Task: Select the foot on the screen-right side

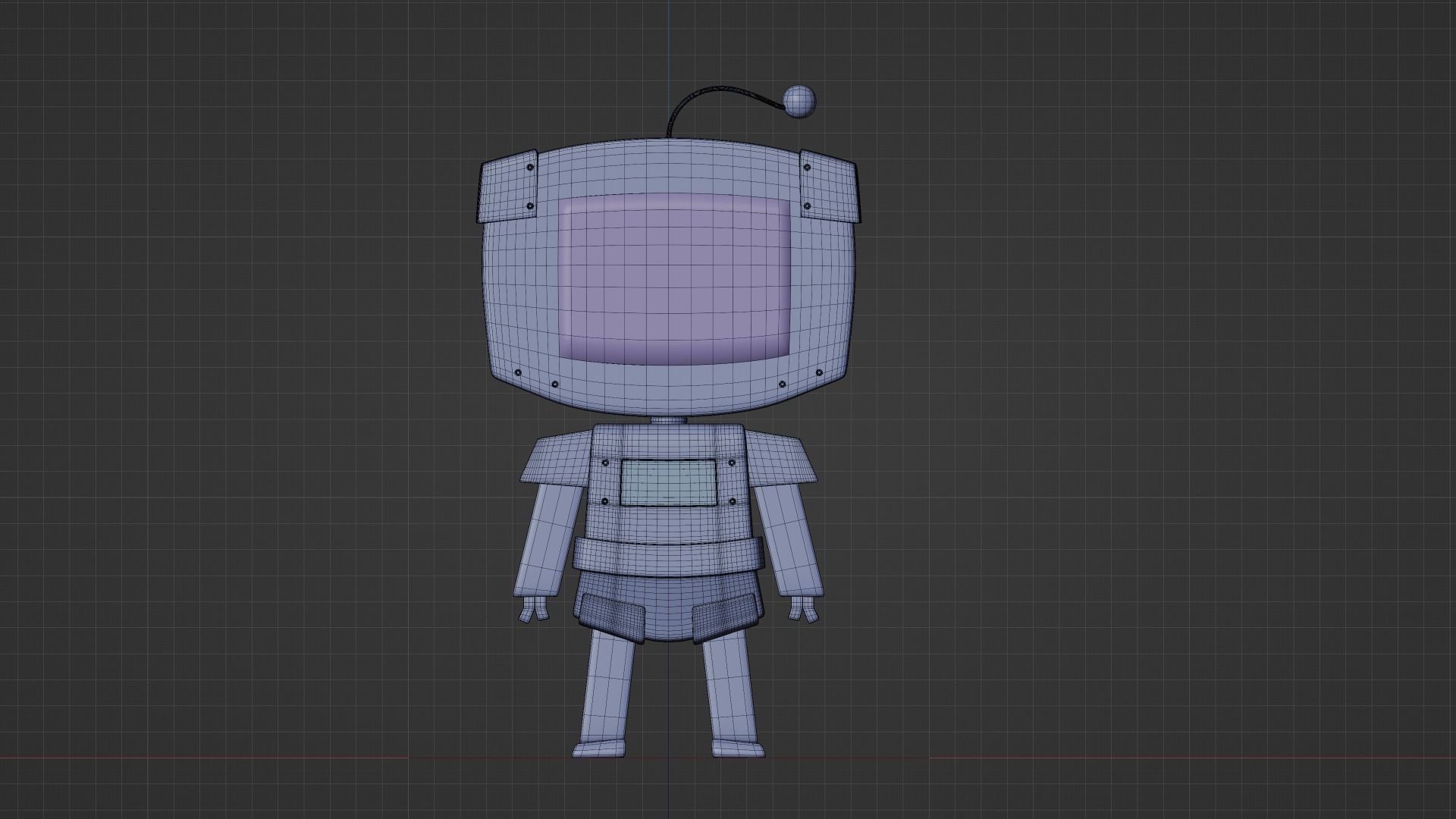Action: tap(739, 749)
